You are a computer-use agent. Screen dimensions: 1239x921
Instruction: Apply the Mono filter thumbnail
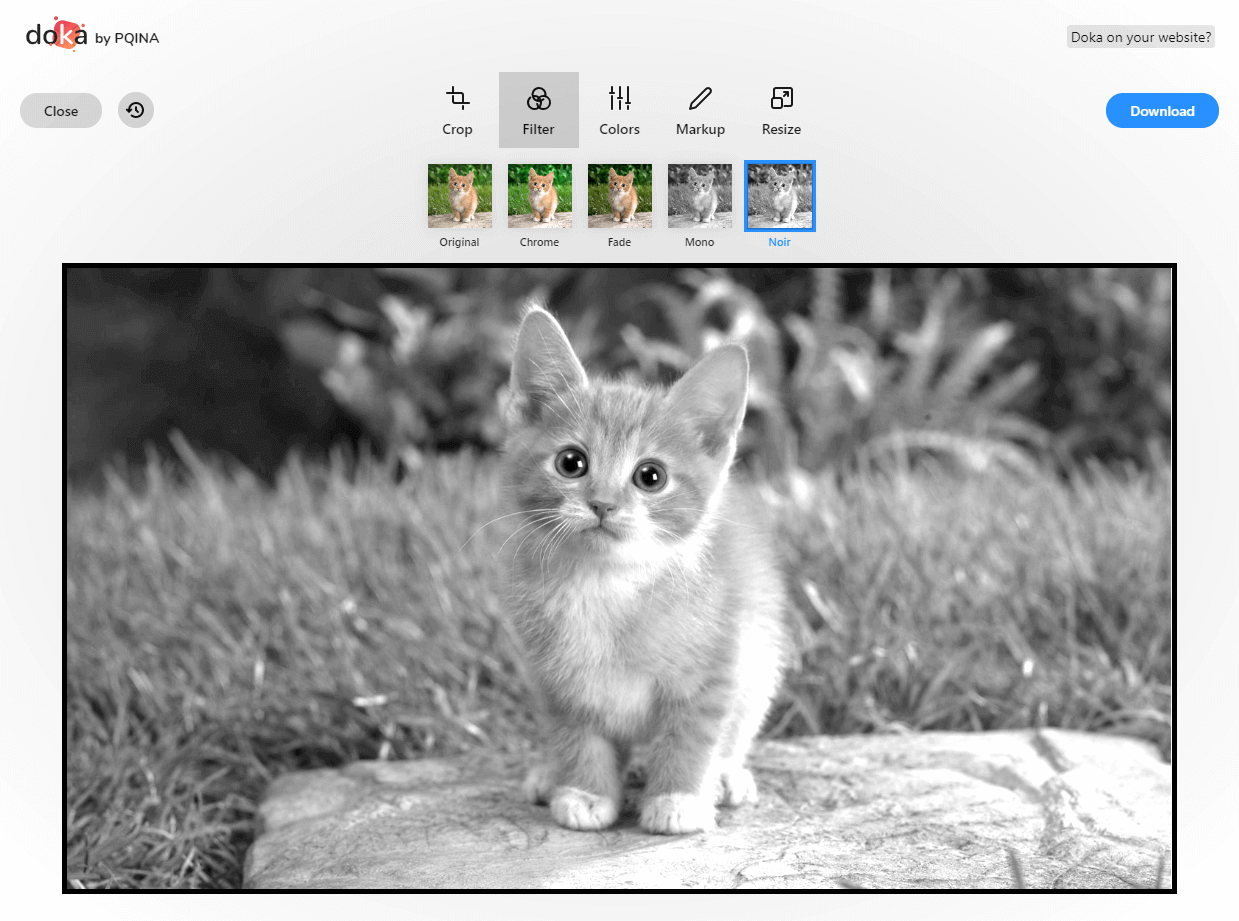(700, 196)
